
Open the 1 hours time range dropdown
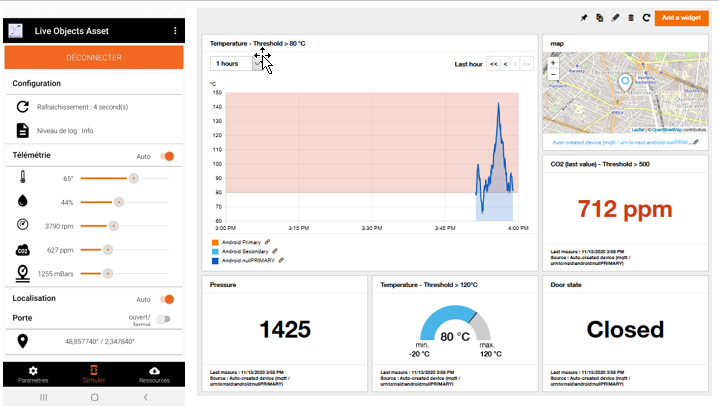(x=237, y=64)
